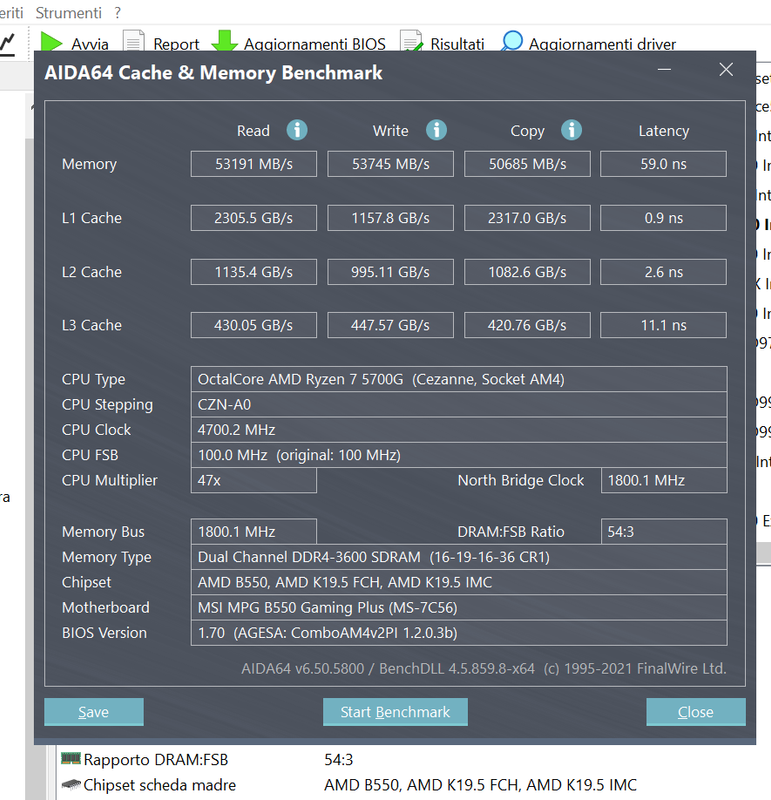Click CPU Stepping value CZN-A0
771x800 pixels.
pos(459,405)
